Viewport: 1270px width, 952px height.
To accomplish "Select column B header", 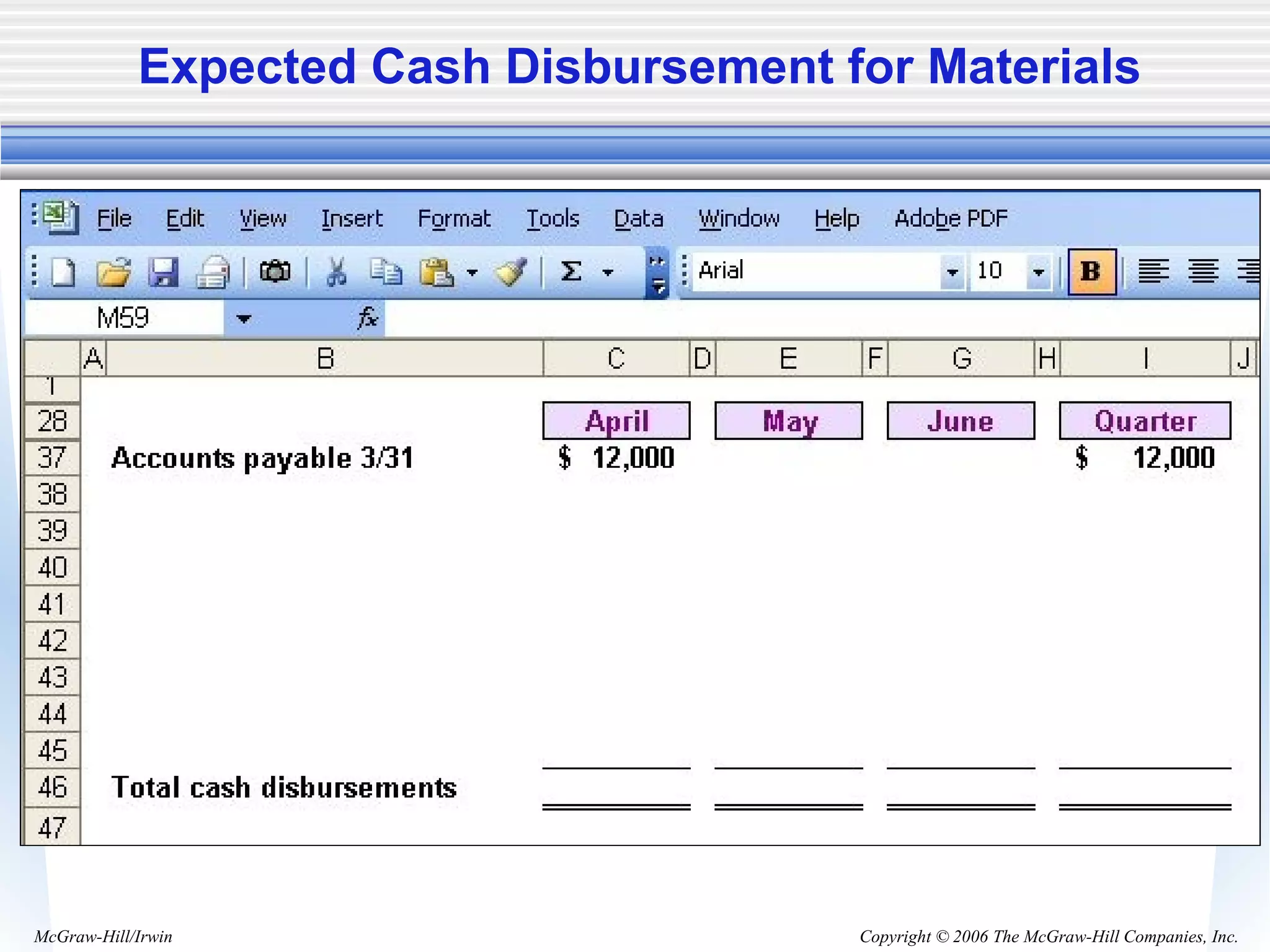I will [x=325, y=358].
